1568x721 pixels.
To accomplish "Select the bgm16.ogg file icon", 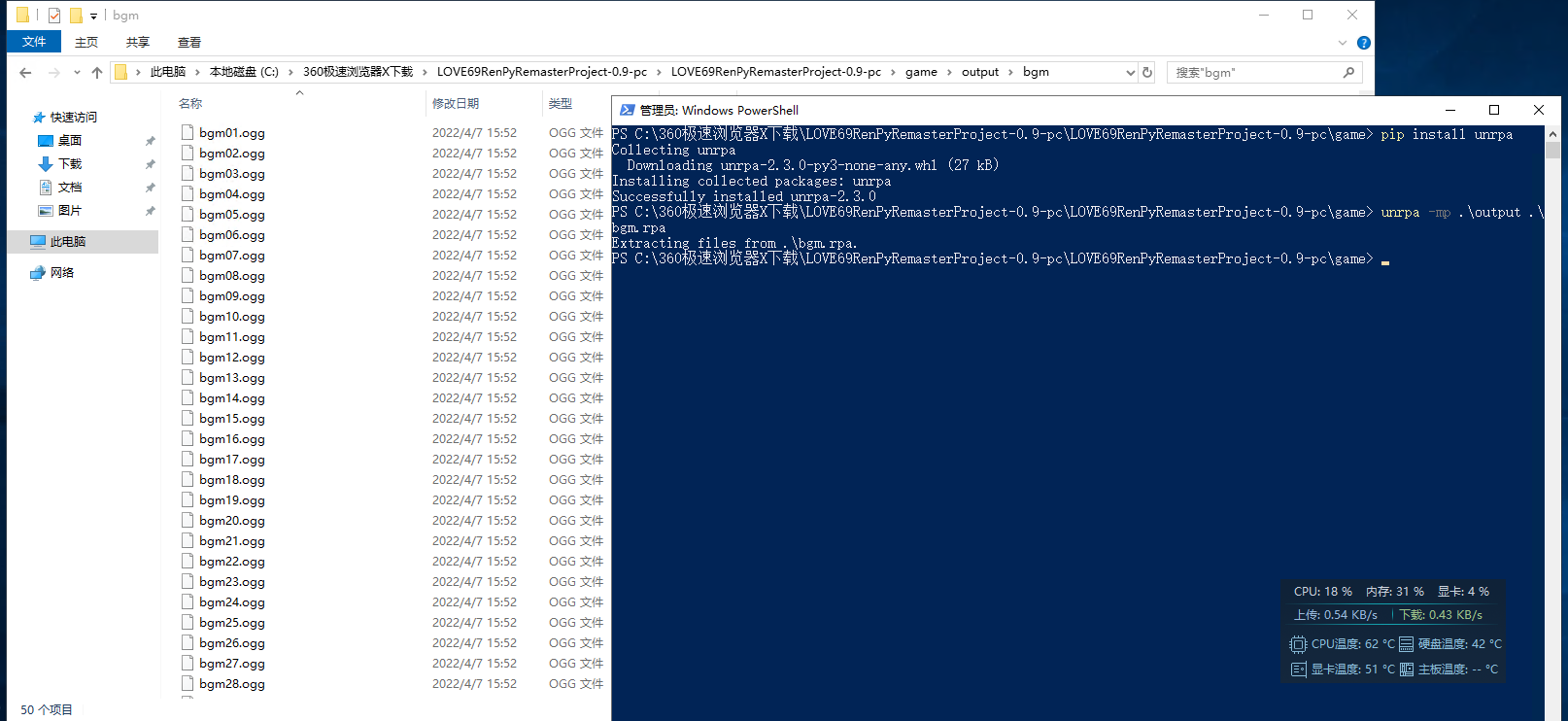I will coord(187,438).
